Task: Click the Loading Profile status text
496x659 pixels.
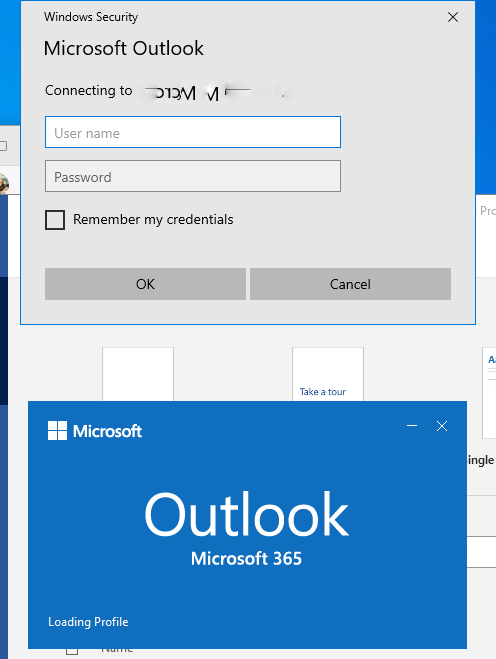Action: pyautogui.click(x=88, y=622)
